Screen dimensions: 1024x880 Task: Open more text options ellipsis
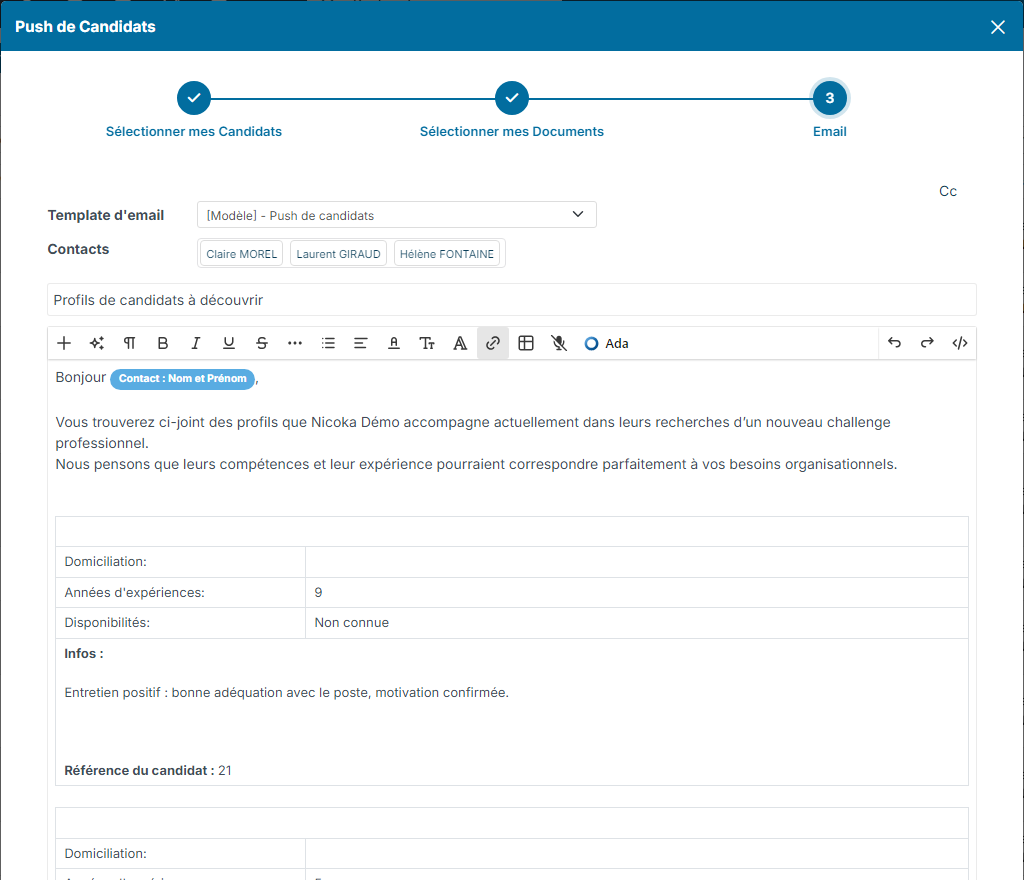point(295,343)
